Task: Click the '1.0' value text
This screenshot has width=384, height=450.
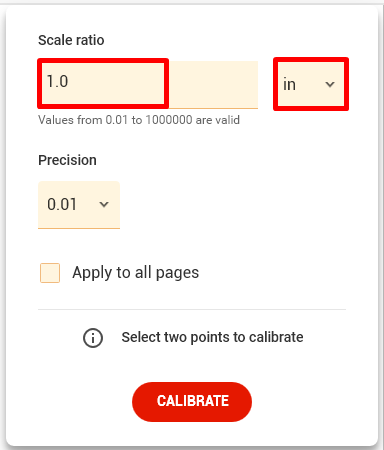Action: click(x=57, y=81)
